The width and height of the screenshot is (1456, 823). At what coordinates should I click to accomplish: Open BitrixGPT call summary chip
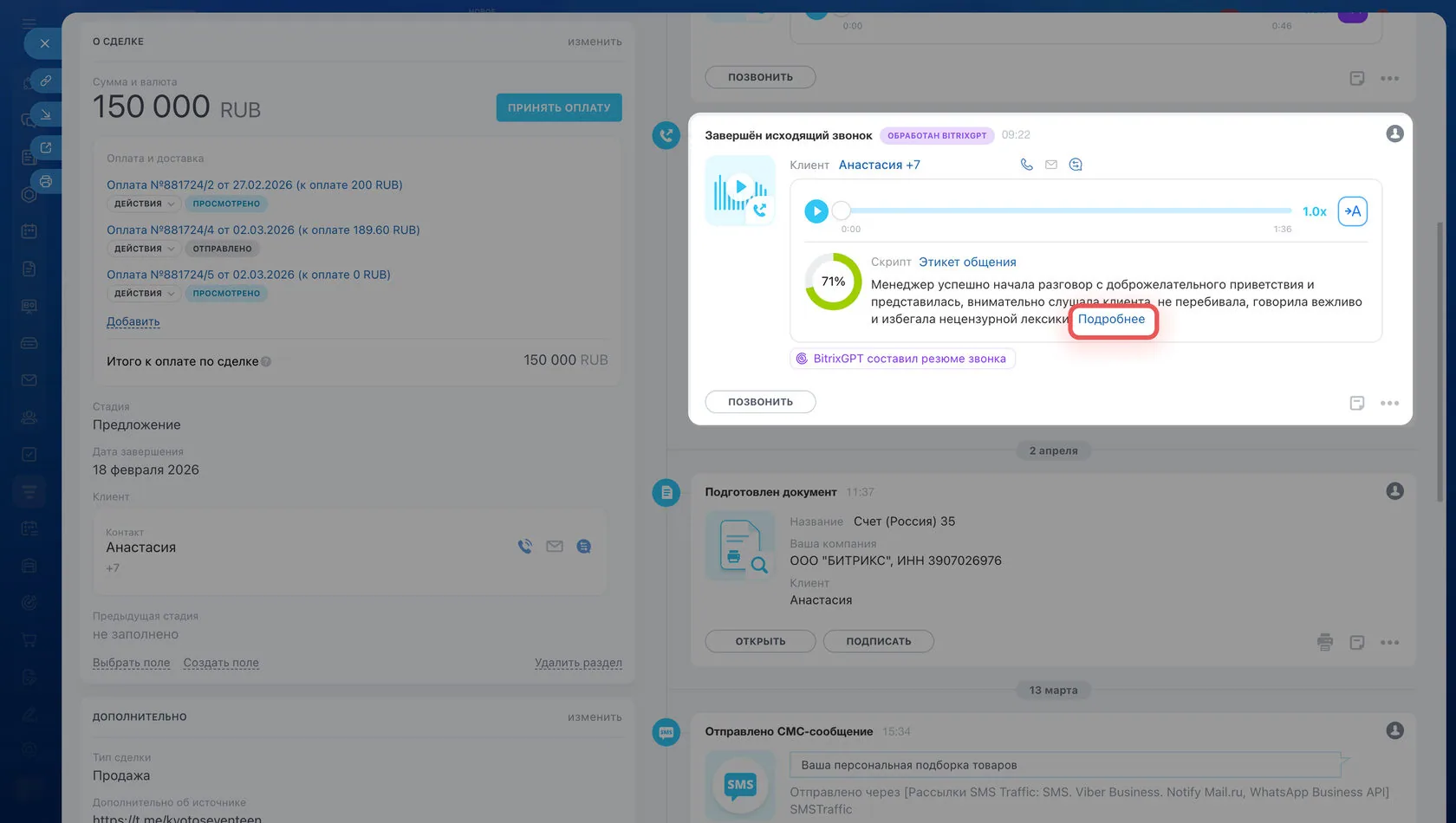pos(902,359)
